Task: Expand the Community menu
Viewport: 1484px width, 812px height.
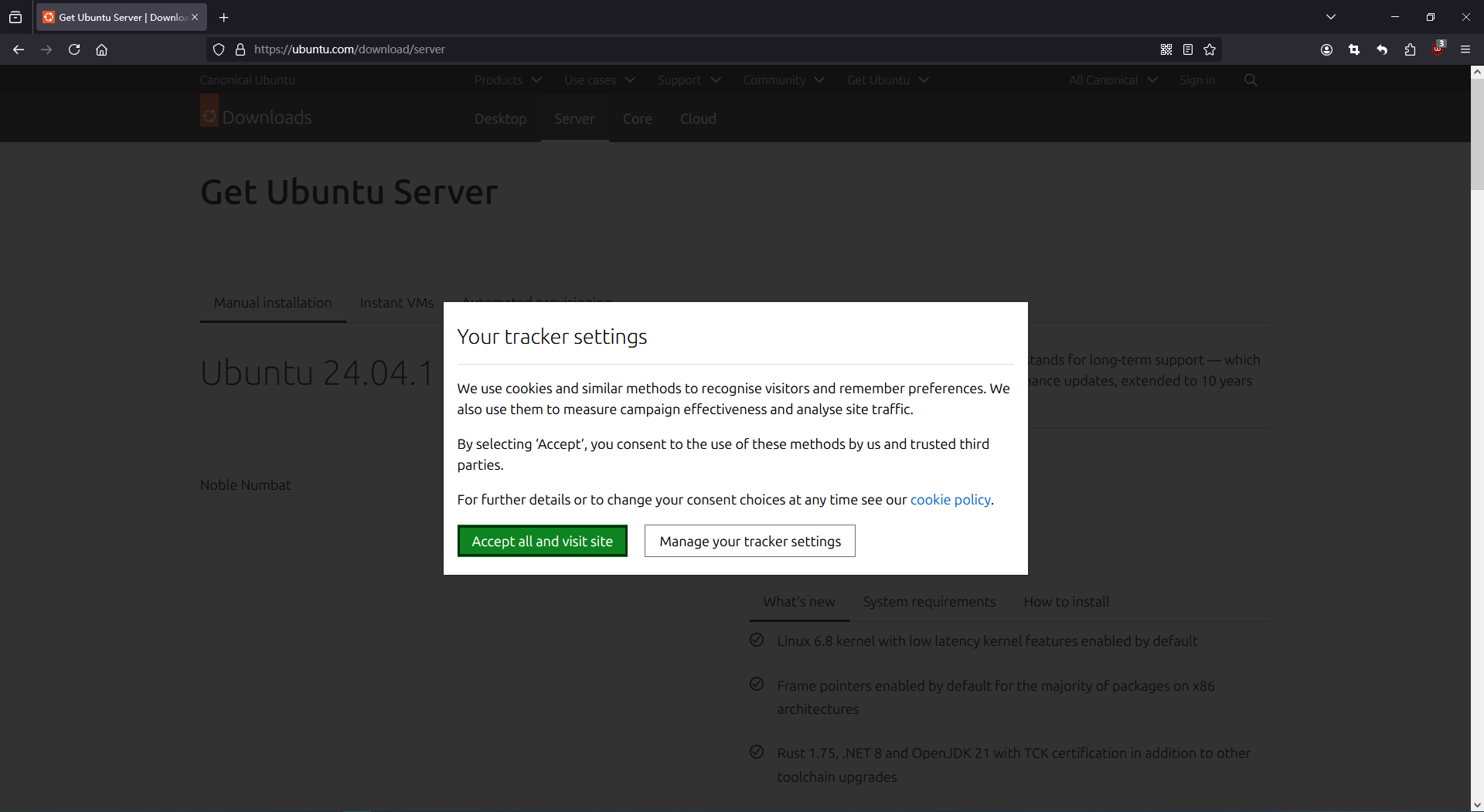Action: coord(784,80)
